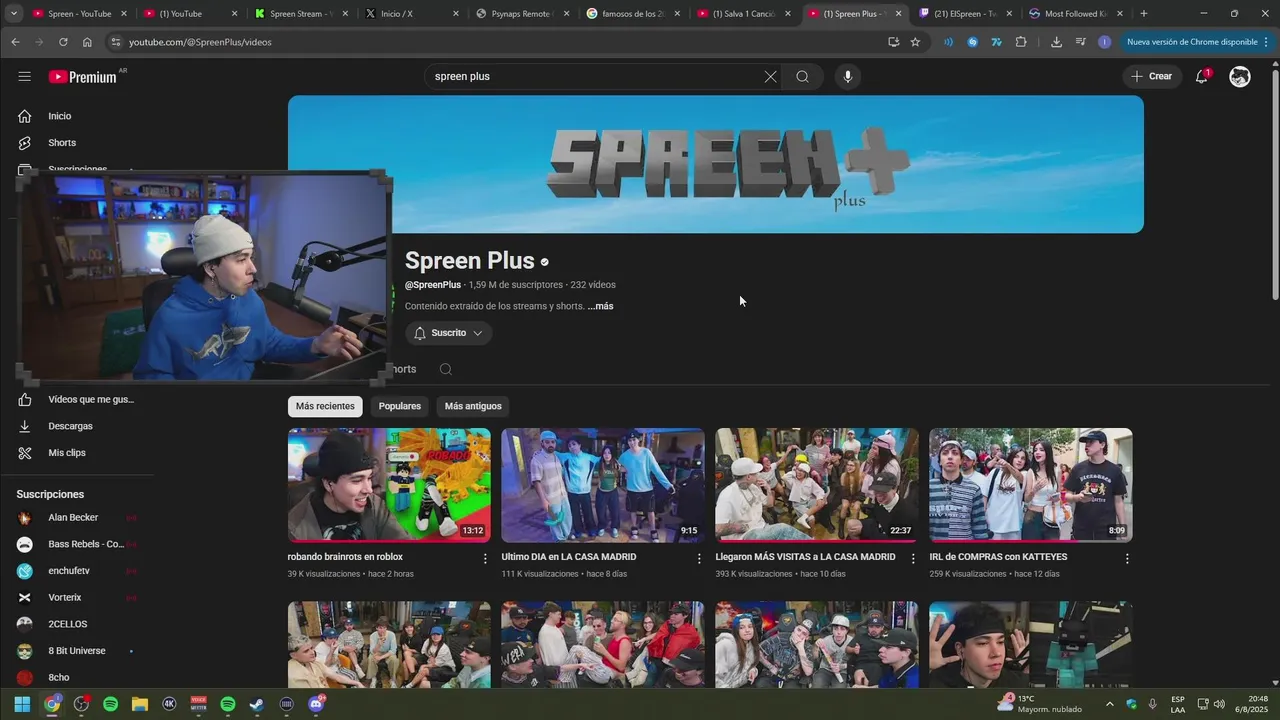Viewport: 1280px width, 720px height.
Task: Click the Nueva versión de Chrome disponible button
Action: [x=1192, y=42]
